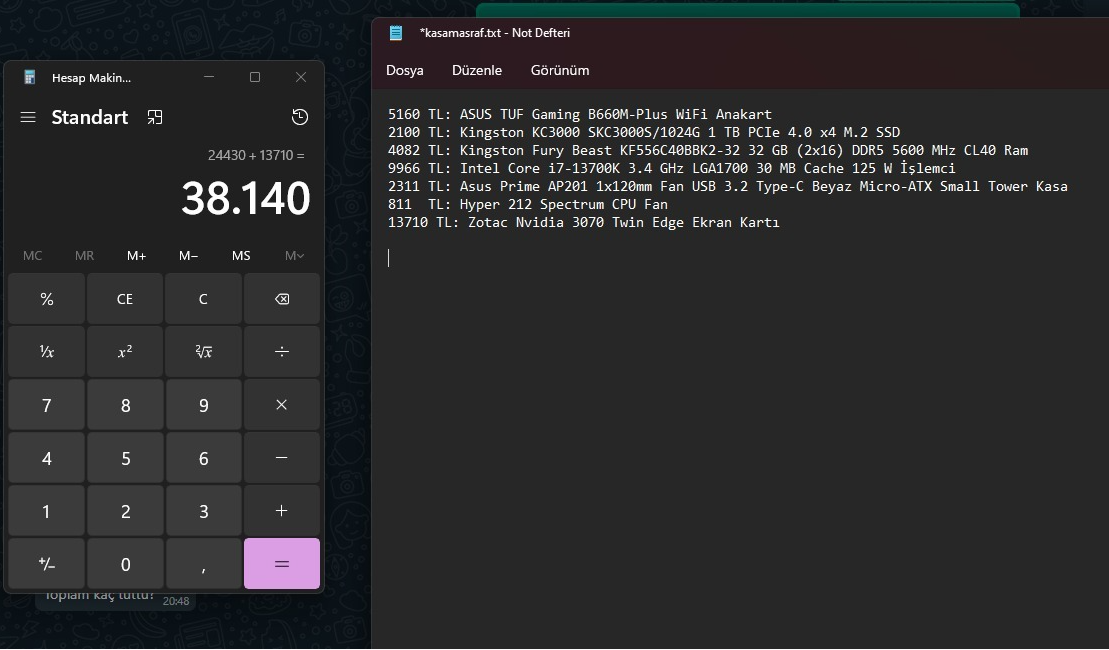
Task: Click the multiplication operator key
Action: pyautogui.click(x=281, y=405)
